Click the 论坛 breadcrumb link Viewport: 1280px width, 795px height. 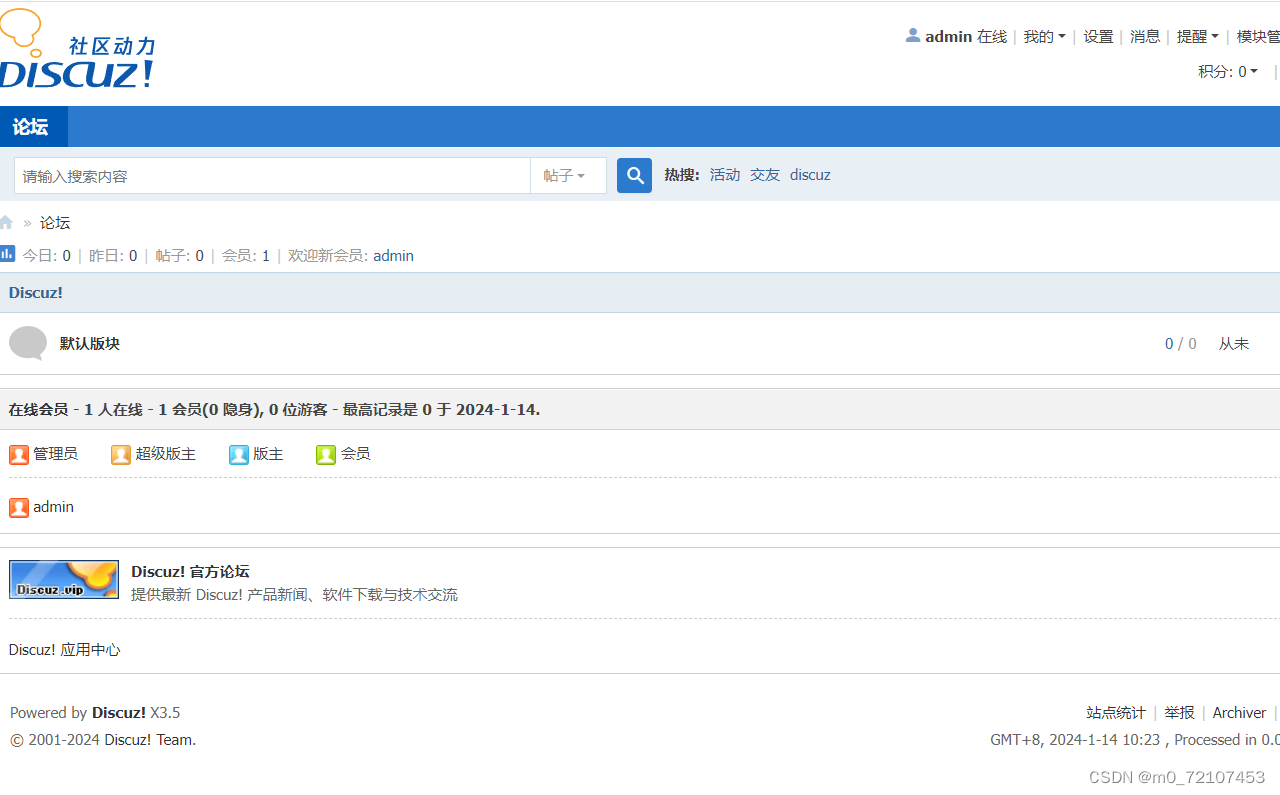click(55, 223)
